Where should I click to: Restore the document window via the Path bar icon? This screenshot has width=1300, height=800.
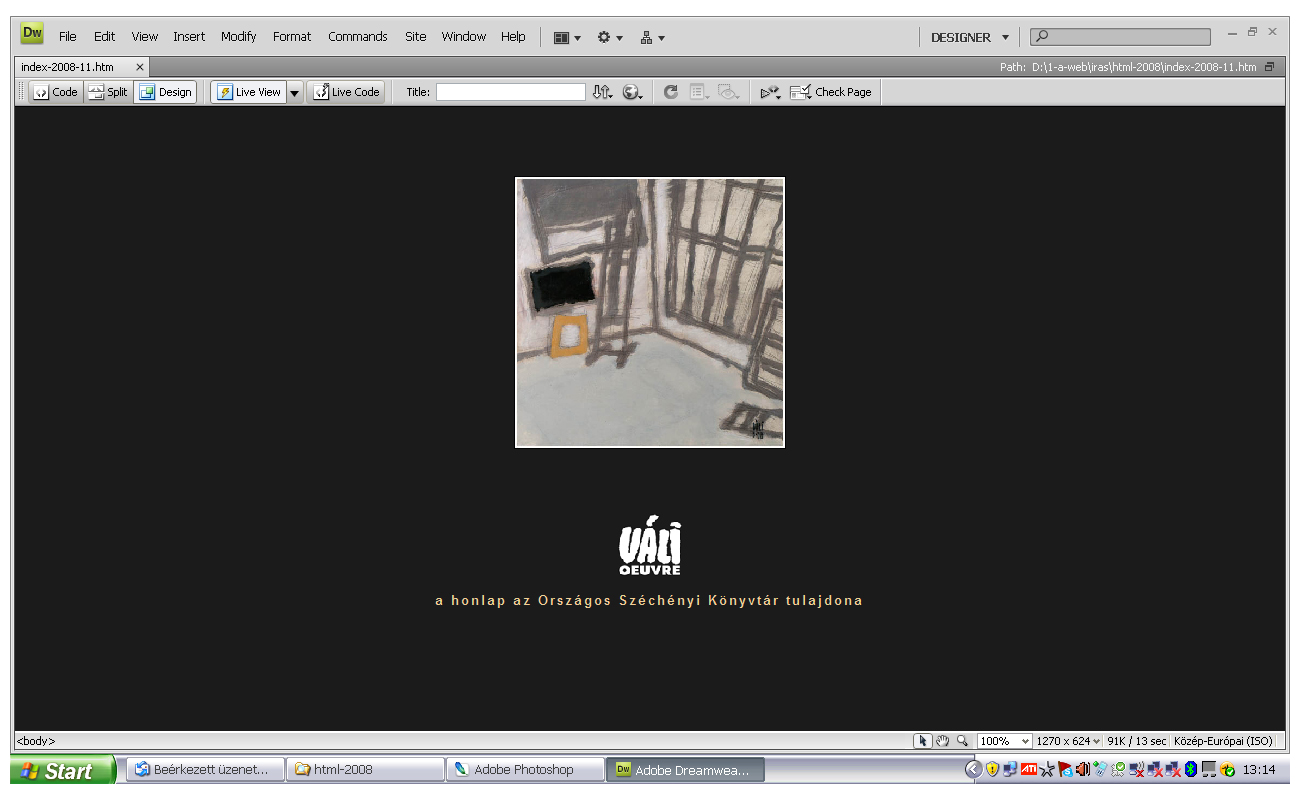point(1269,67)
